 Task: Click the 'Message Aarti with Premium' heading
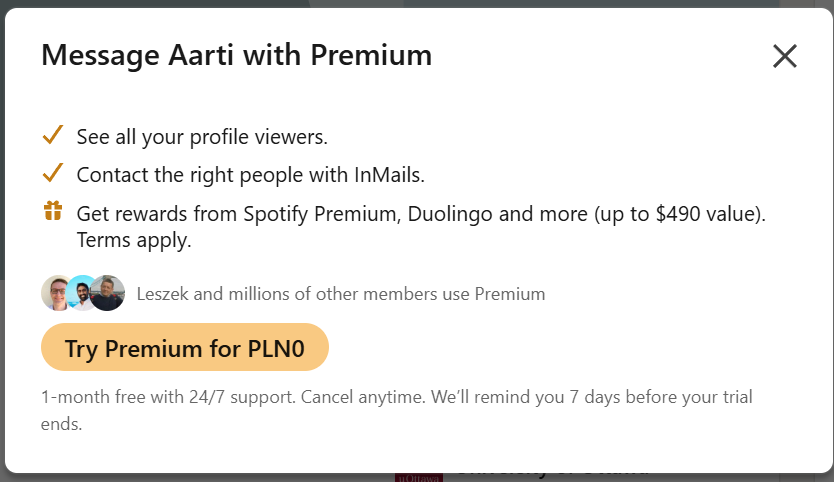click(236, 55)
